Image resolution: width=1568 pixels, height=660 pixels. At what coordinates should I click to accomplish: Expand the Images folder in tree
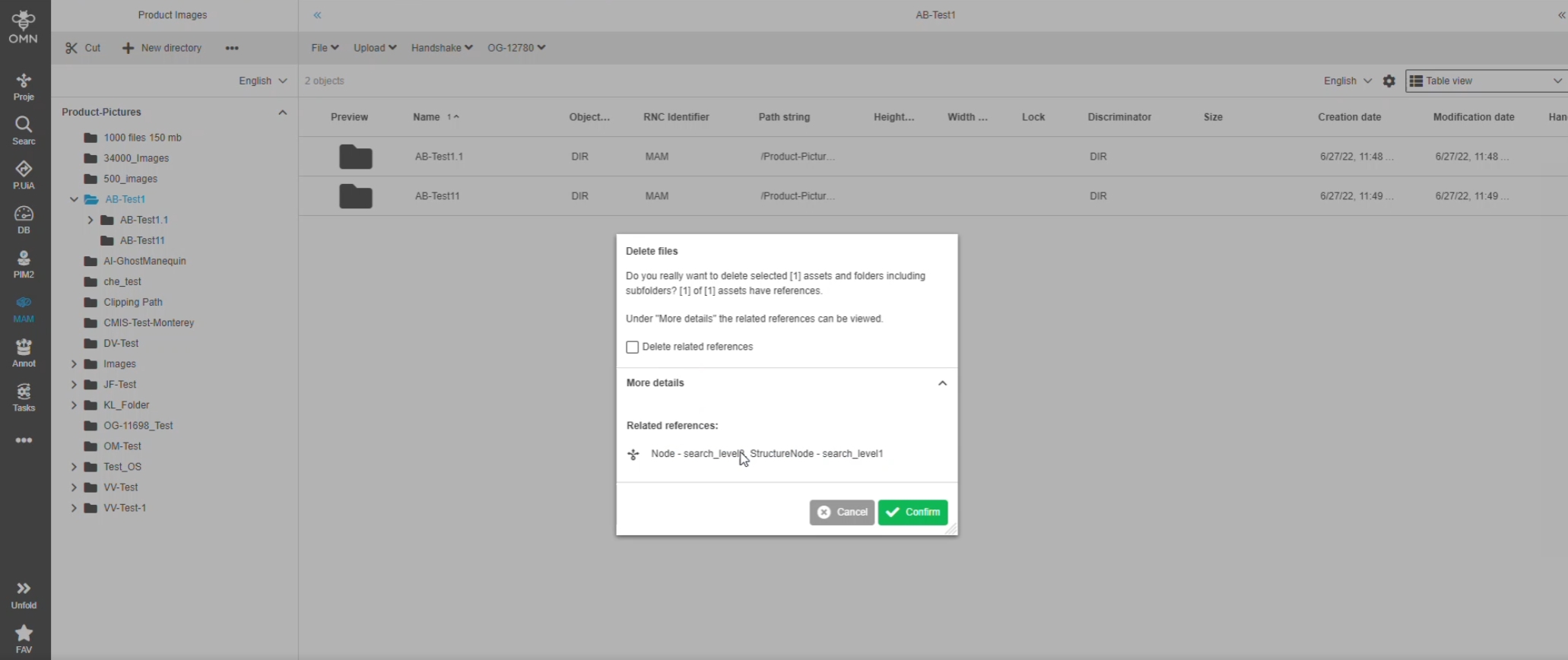click(x=74, y=364)
